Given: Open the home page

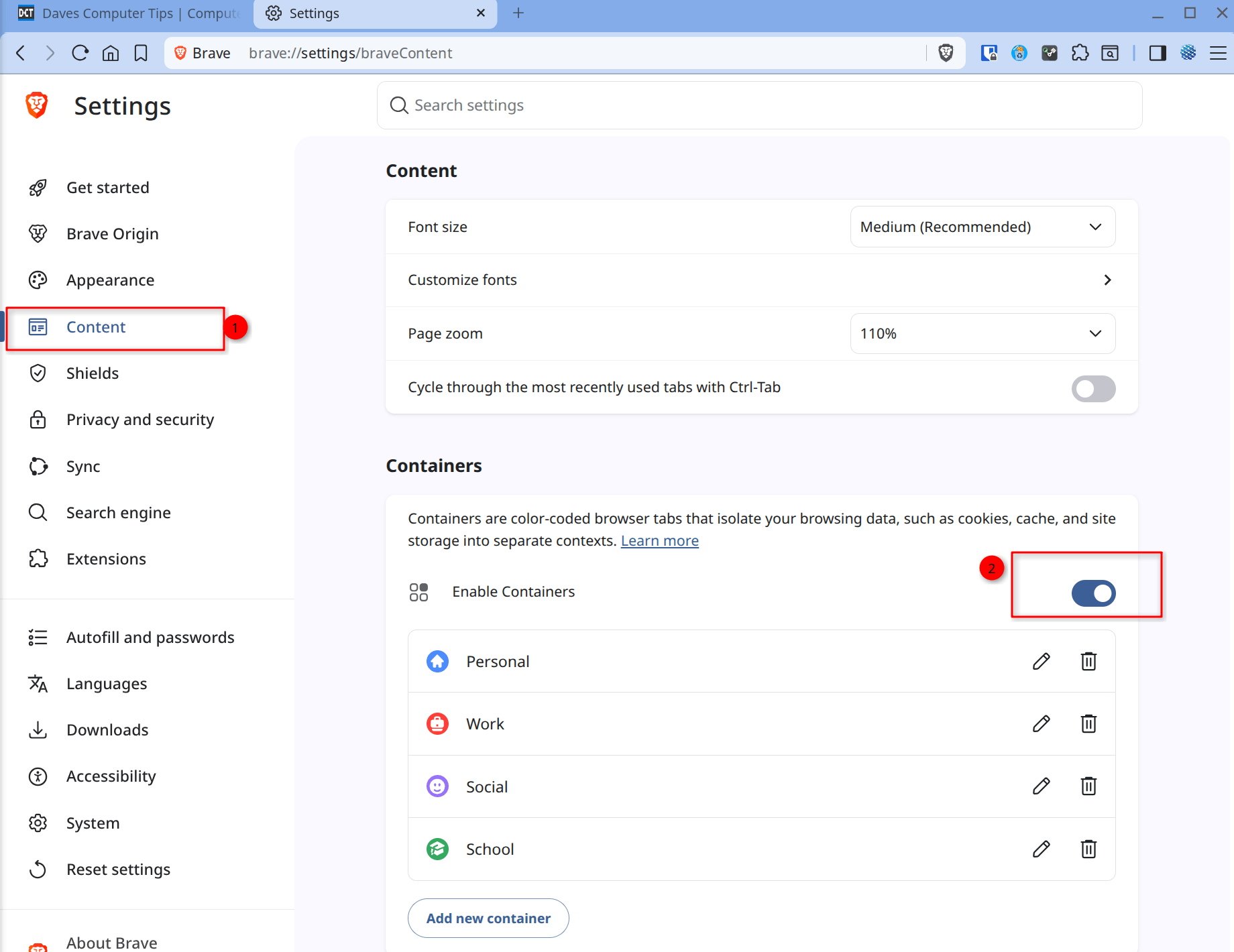Looking at the screenshot, I should click(x=111, y=53).
